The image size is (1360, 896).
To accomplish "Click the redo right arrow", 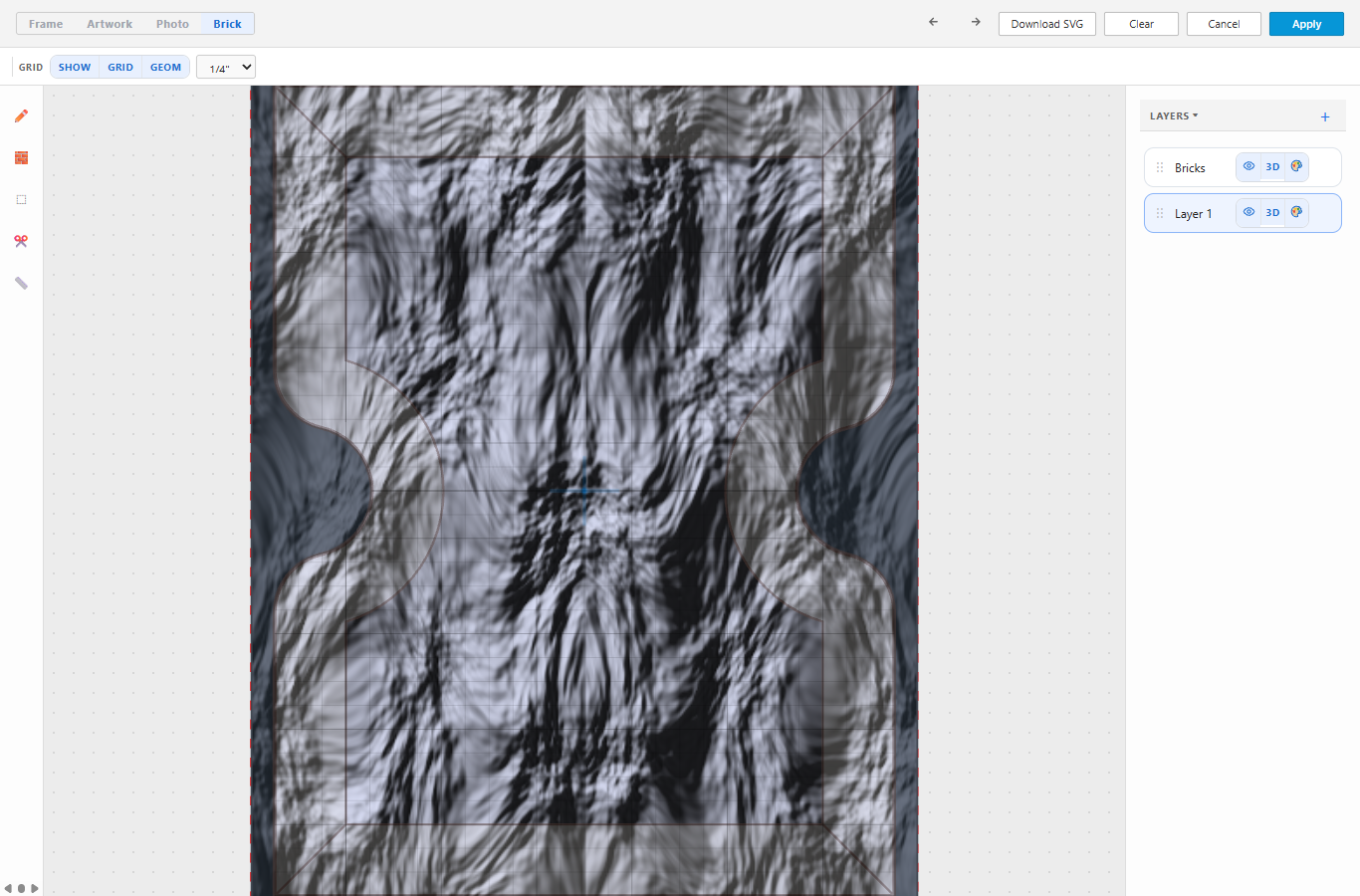I will click(976, 22).
